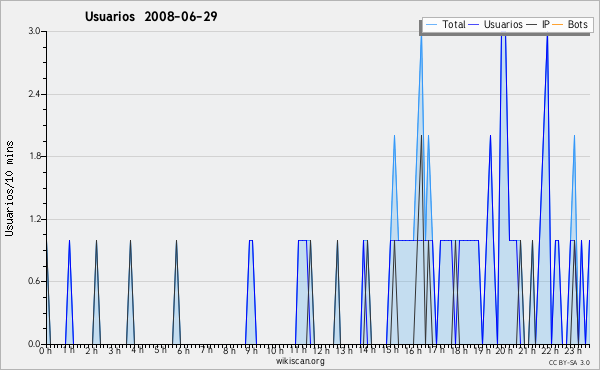This screenshot has height=370, width=600.
Task: Click the '7 h' x-axis label
Action: (206, 350)
